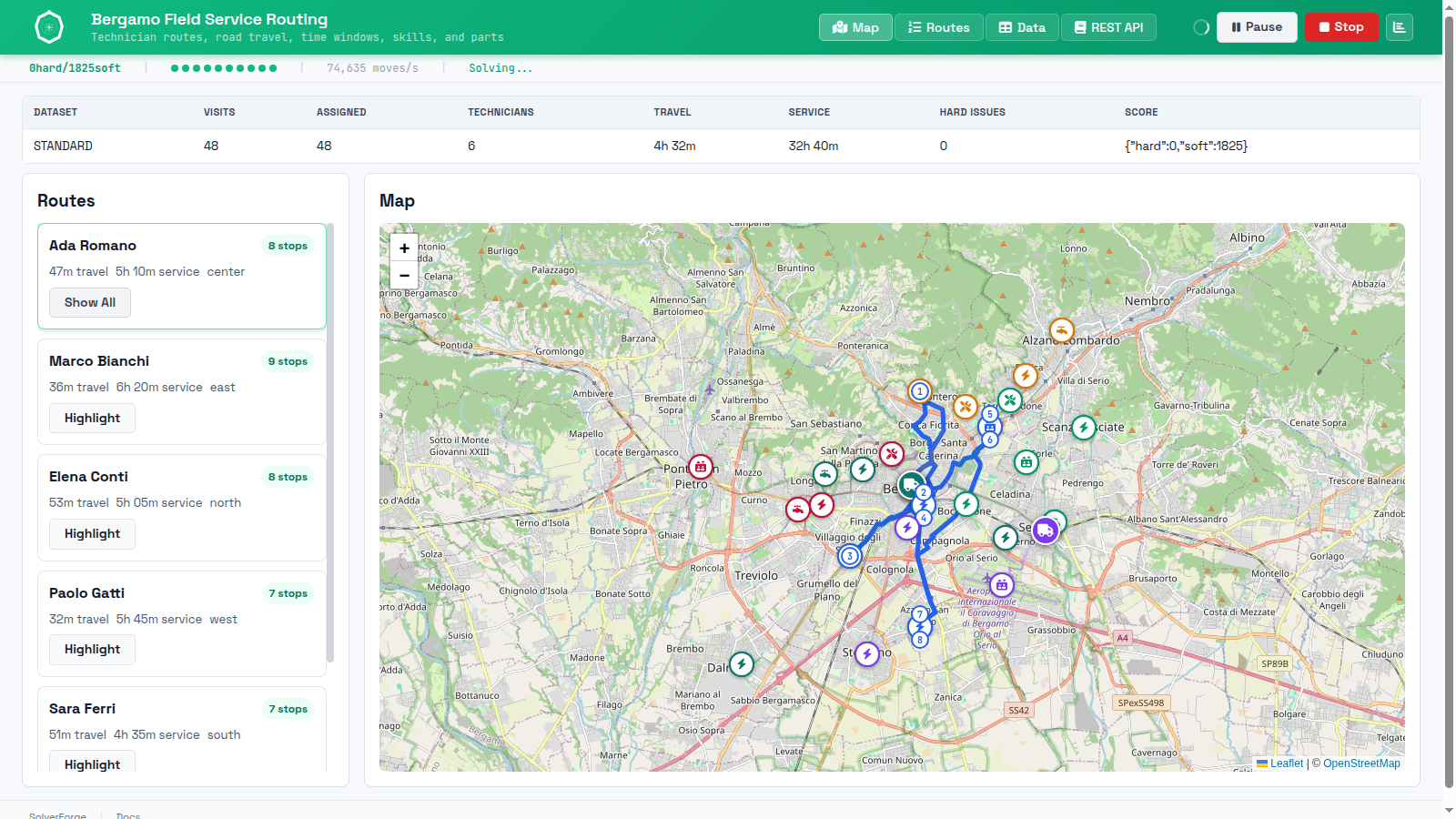
Task: Switch to the Map tab
Action: pyautogui.click(x=855, y=27)
